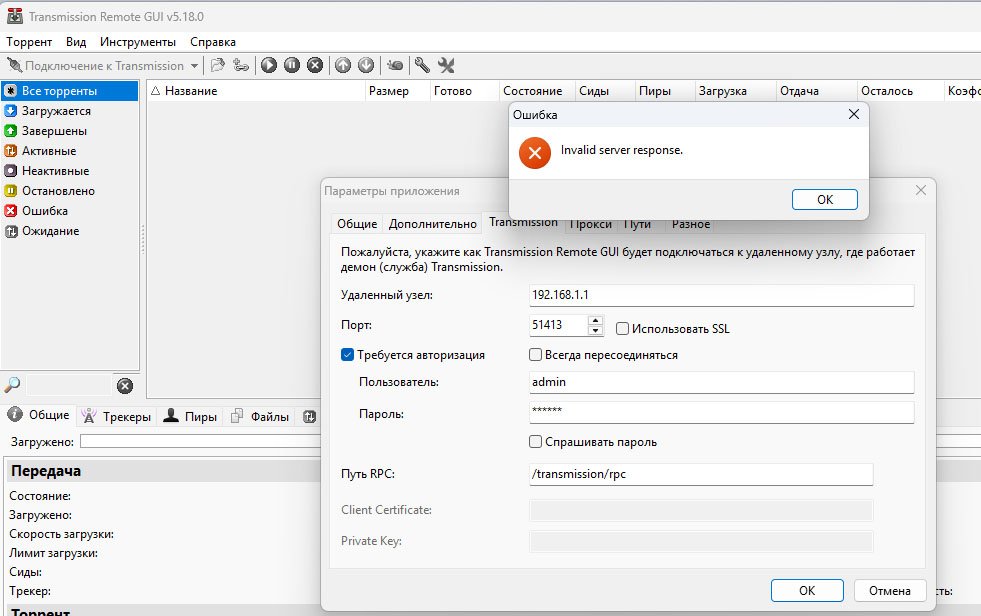Decrease port number with down spinner
Screen dimensions: 981x616
pos(596,331)
